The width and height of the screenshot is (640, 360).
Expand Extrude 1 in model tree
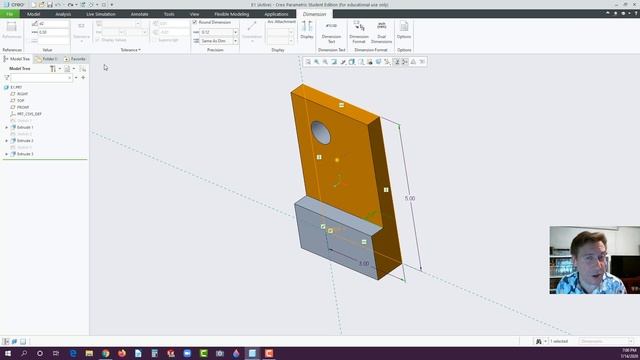tap(6, 127)
